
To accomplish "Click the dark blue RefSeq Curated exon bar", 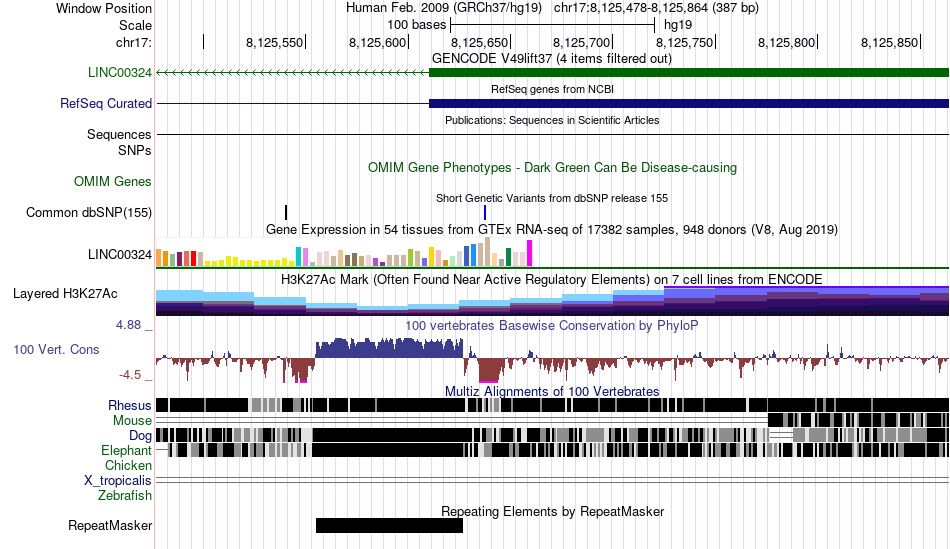I will [689, 104].
